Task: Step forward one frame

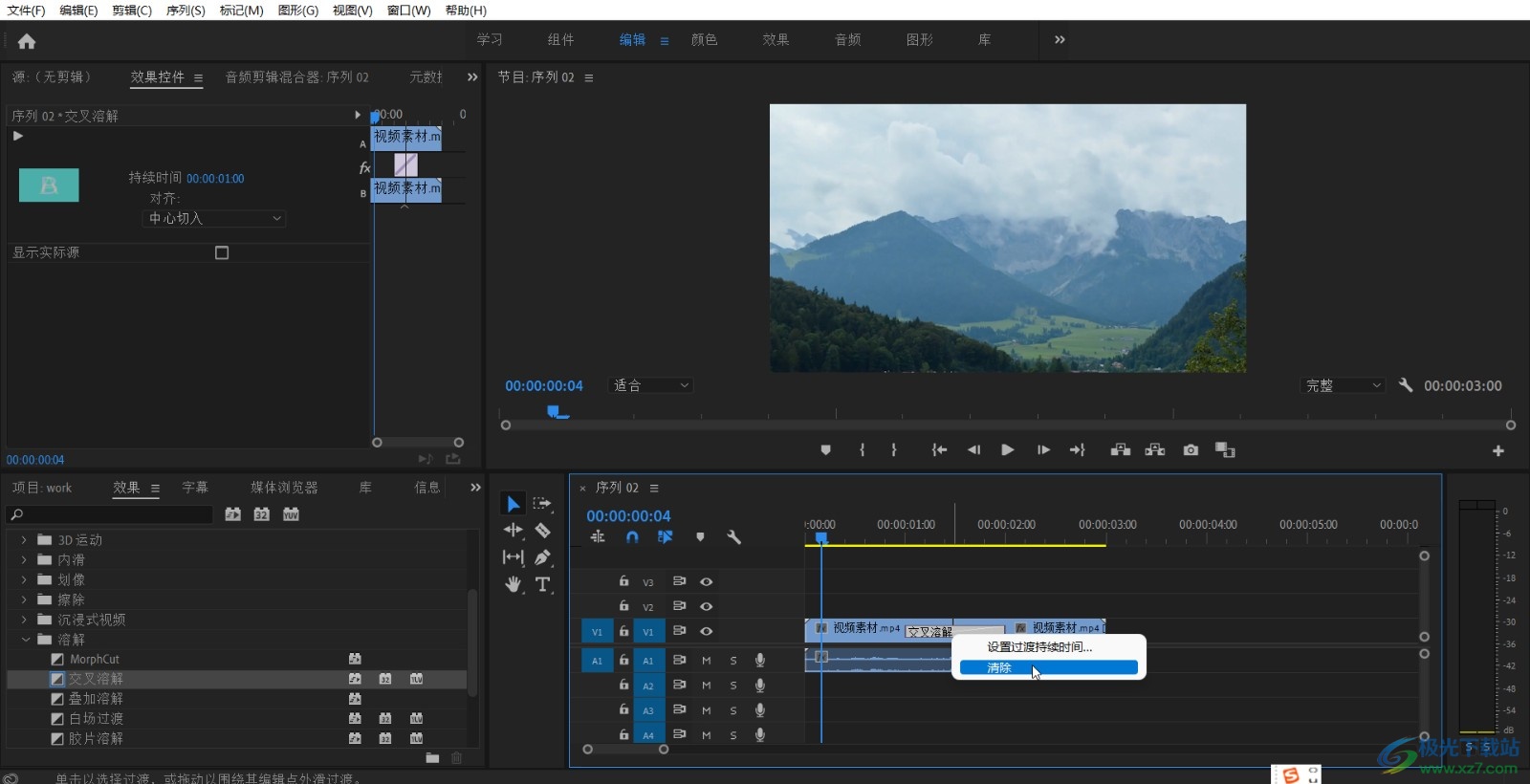Action: tap(1043, 450)
